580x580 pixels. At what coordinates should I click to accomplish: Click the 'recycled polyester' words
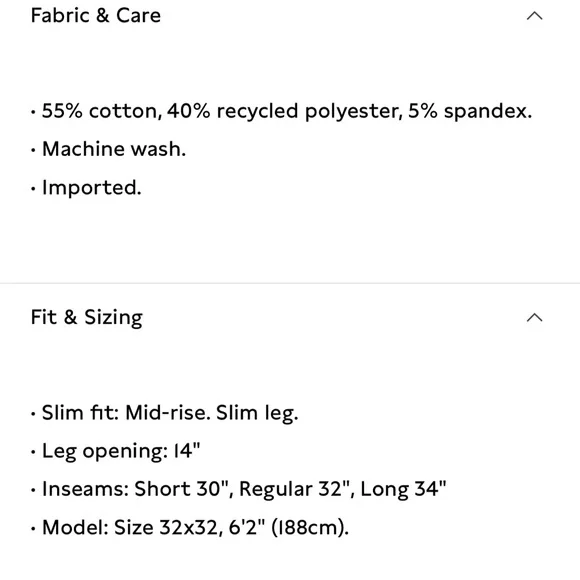click(x=308, y=111)
